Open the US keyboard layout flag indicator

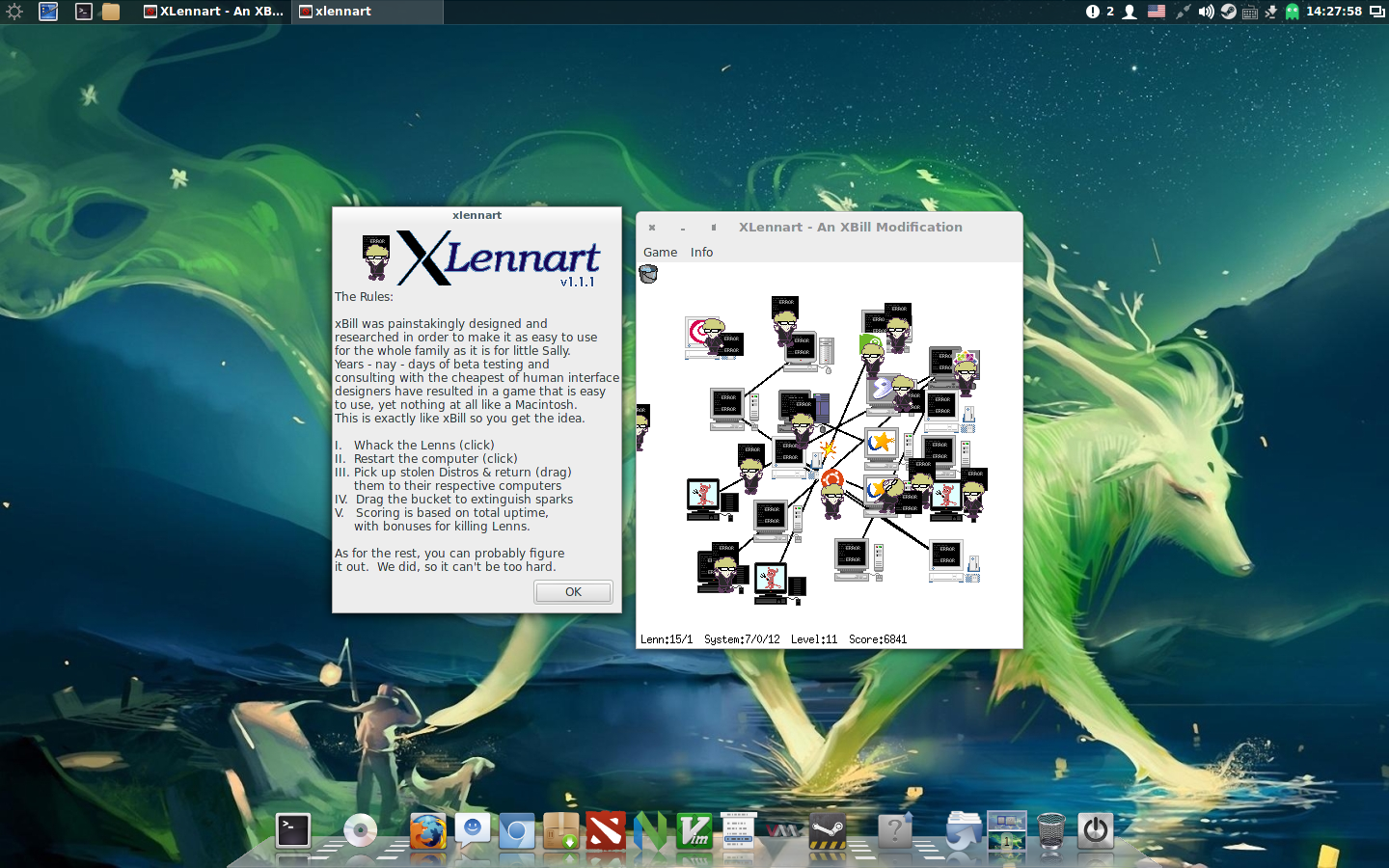tap(1157, 12)
